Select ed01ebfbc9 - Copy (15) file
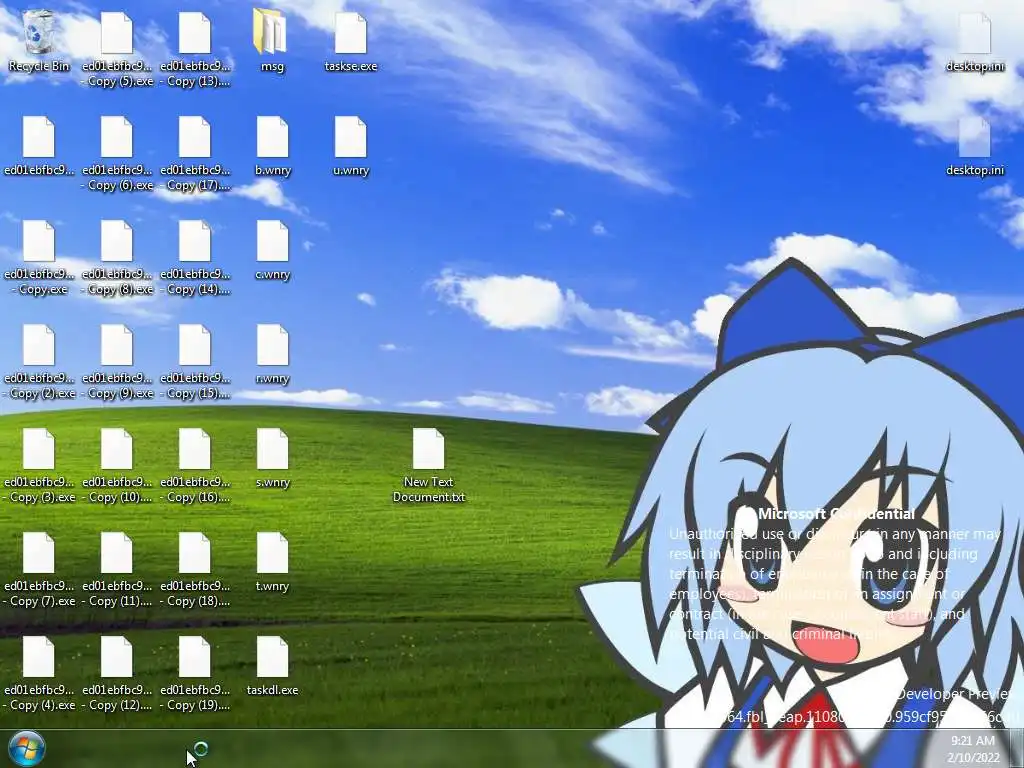The width and height of the screenshot is (1024, 768). coord(195,361)
